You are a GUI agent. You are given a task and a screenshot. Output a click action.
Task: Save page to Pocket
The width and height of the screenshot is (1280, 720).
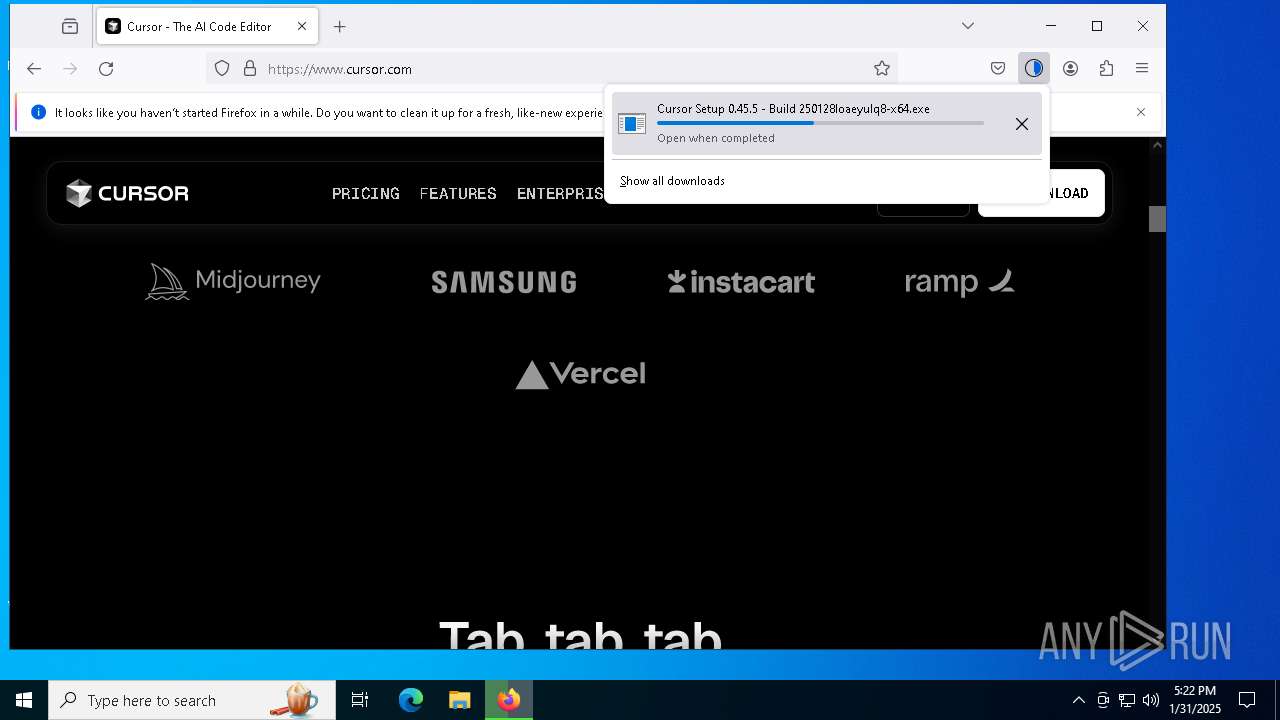(x=998, y=69)
